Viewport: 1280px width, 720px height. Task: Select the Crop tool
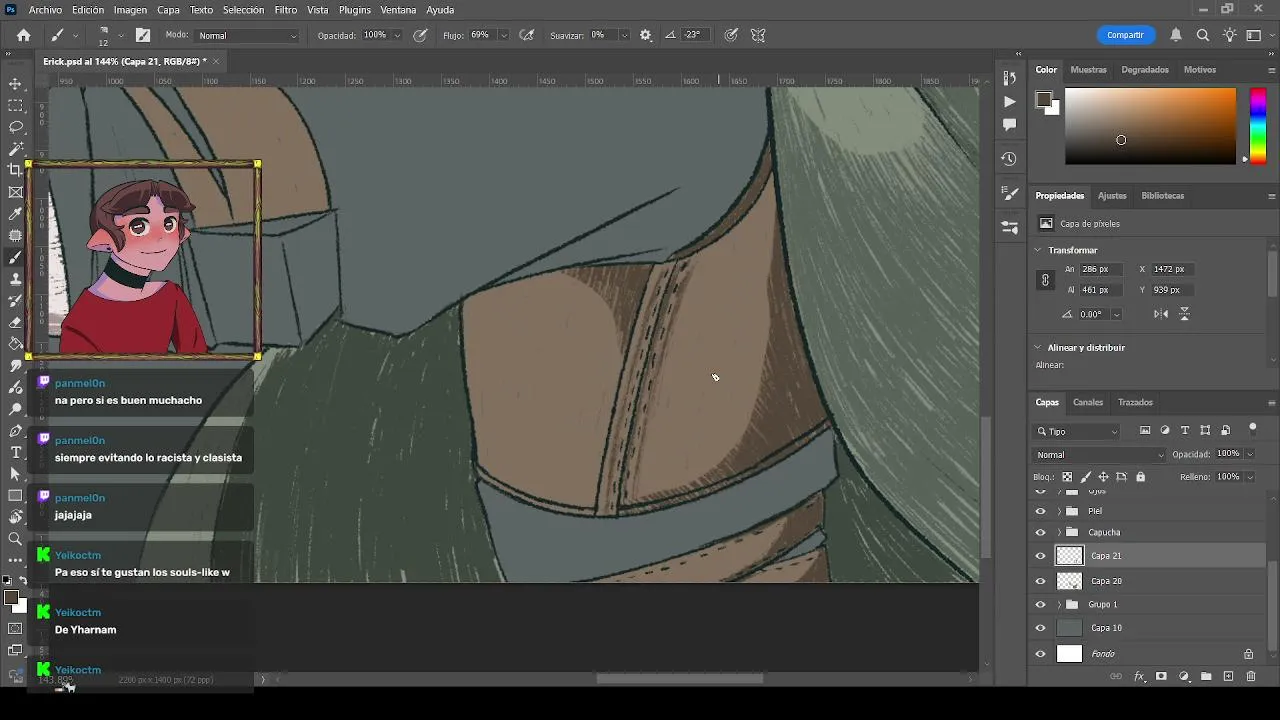15,170
